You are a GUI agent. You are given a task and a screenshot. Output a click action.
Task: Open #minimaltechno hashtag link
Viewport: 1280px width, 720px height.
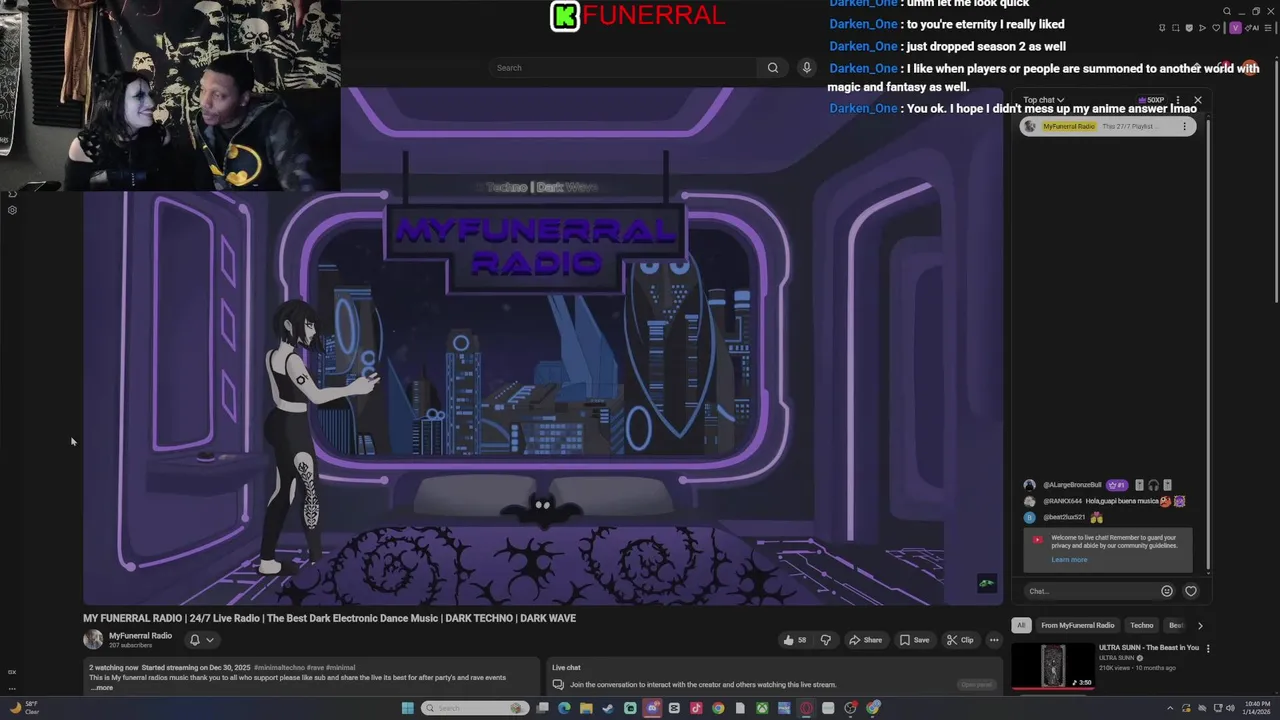point(278,667)
